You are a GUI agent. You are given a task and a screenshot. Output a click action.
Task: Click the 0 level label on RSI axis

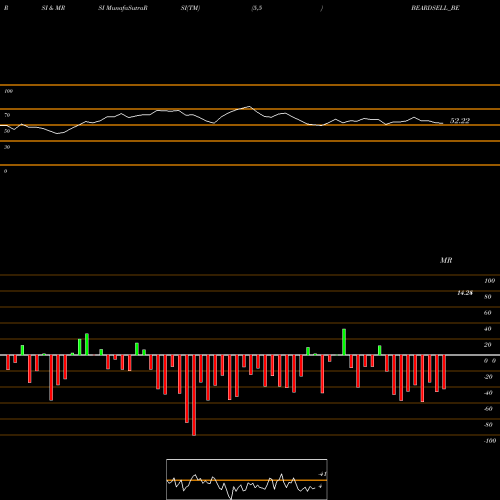[5, 171]
